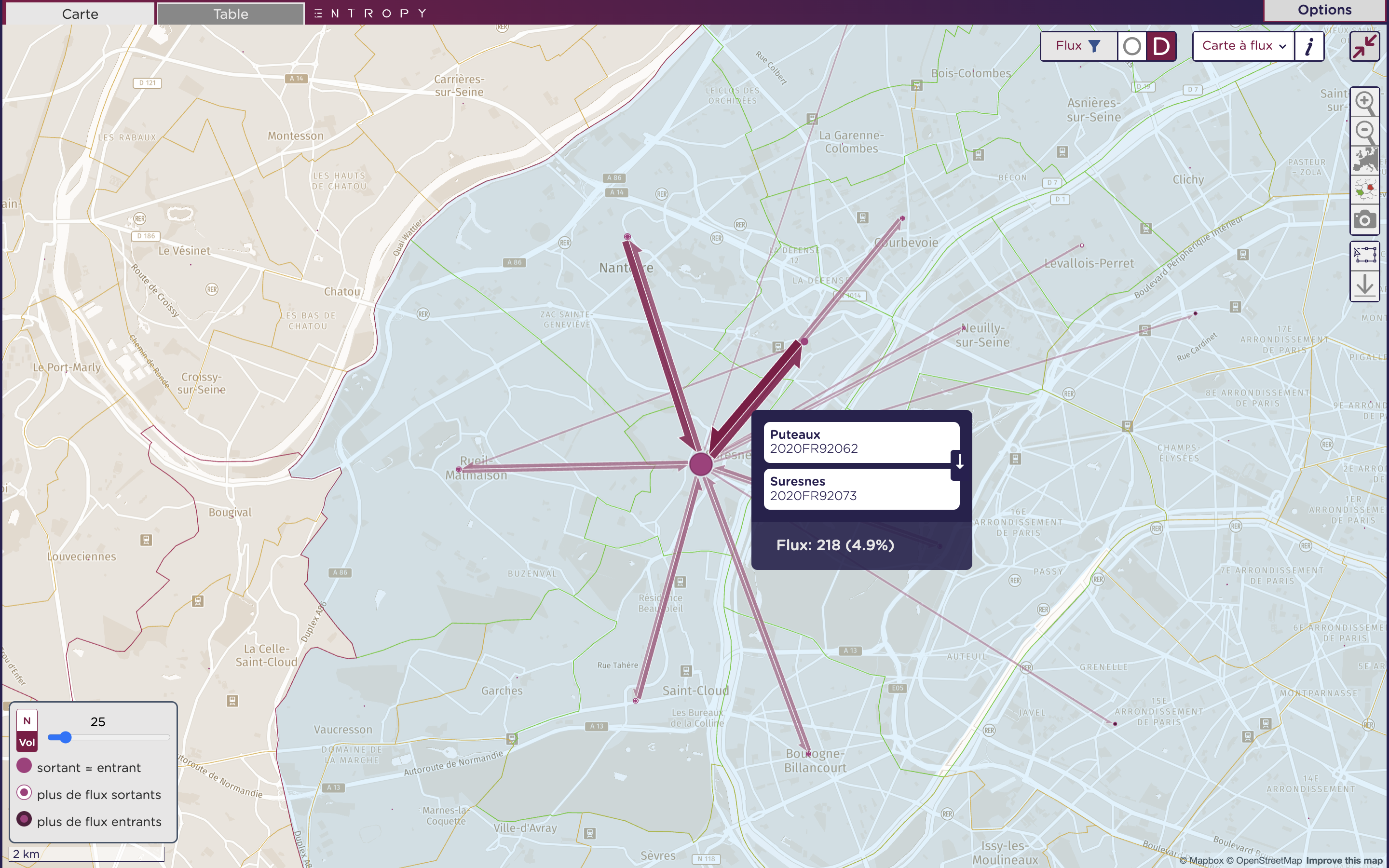Click the large Suresnes central node
Image resolution: width=1389 pixels, height=868 pixels.
[x=701, y=464]
